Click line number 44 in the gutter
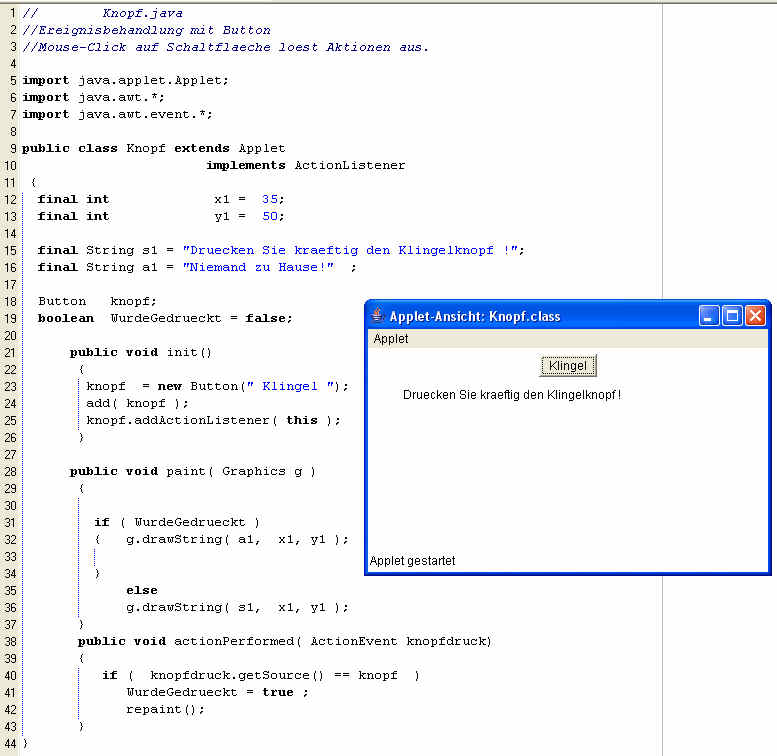This screenshot has height=756, width=777. point(10,744)
